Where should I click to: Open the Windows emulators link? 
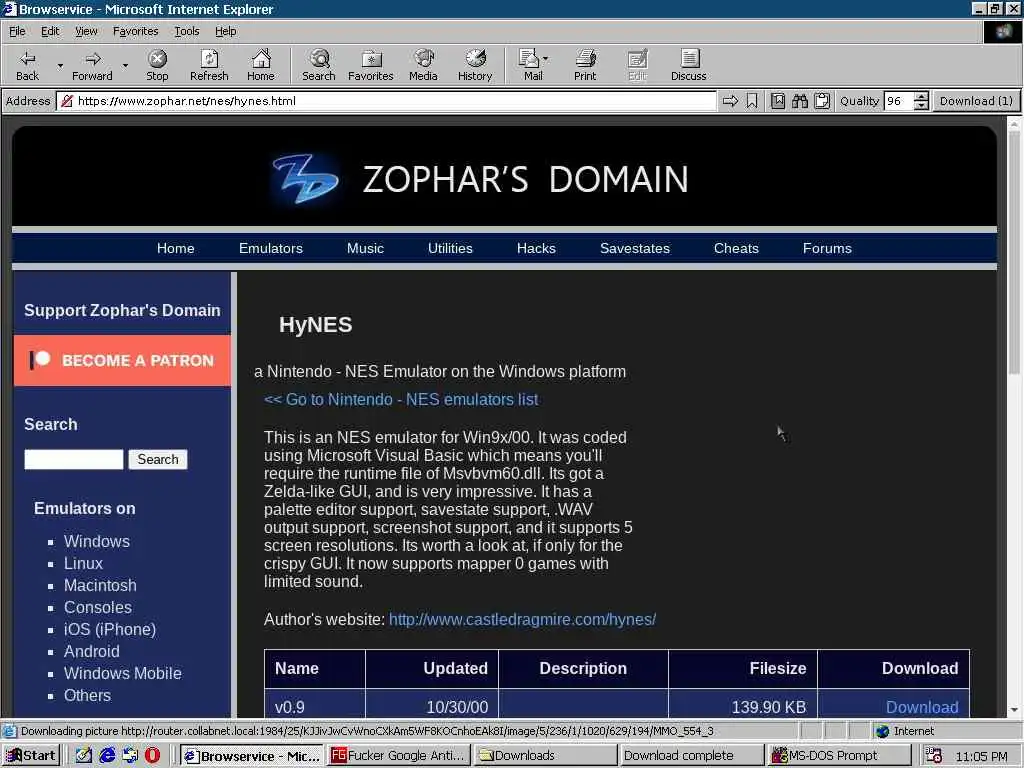coord(97,541)
